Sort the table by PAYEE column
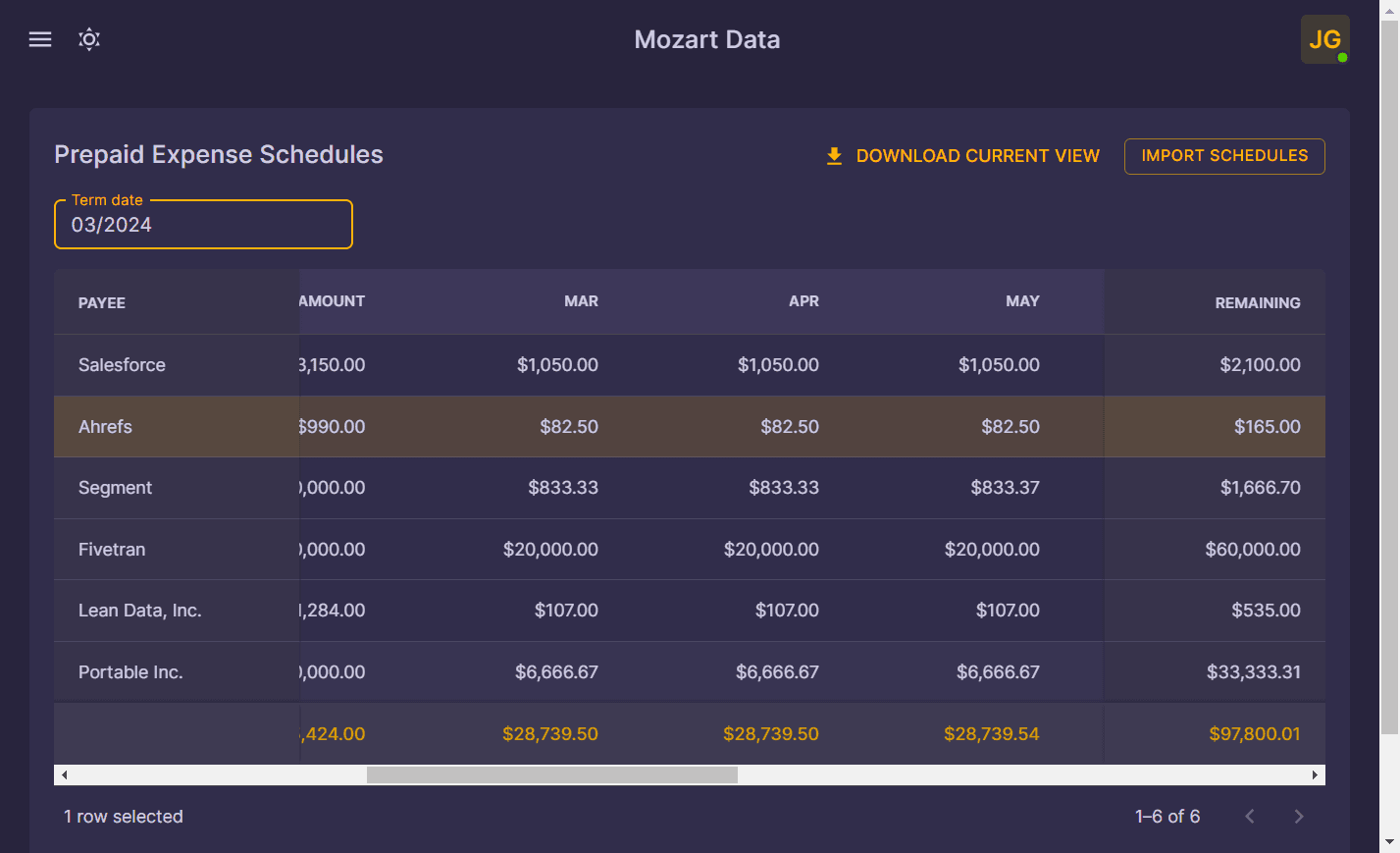This screenshot has height=853, width=1400. (x=101, y=302)
